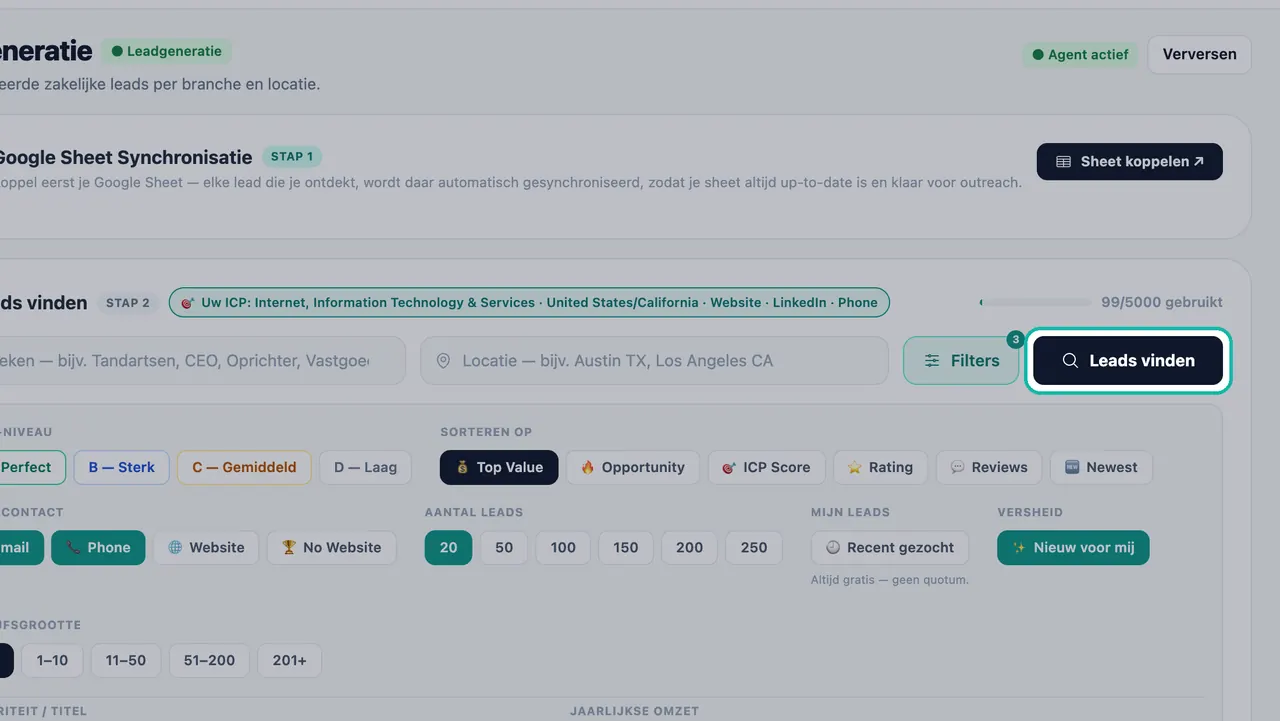The height and width of the screenshot is (721, 1280).
Task: Click the Agent actief status badge
Action: [x=1080, y=54]
